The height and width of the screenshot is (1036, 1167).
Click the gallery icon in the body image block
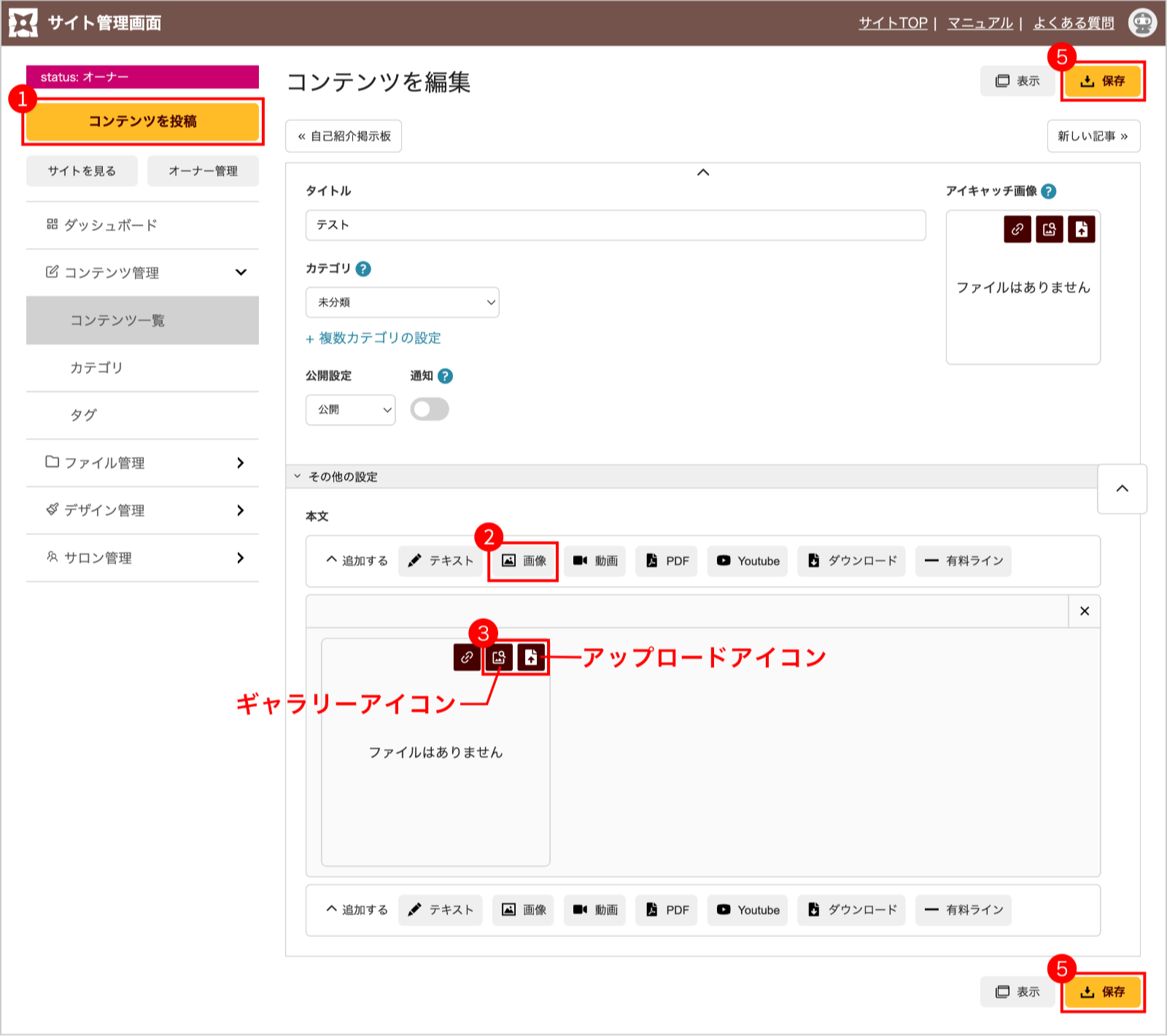(499, 658)
